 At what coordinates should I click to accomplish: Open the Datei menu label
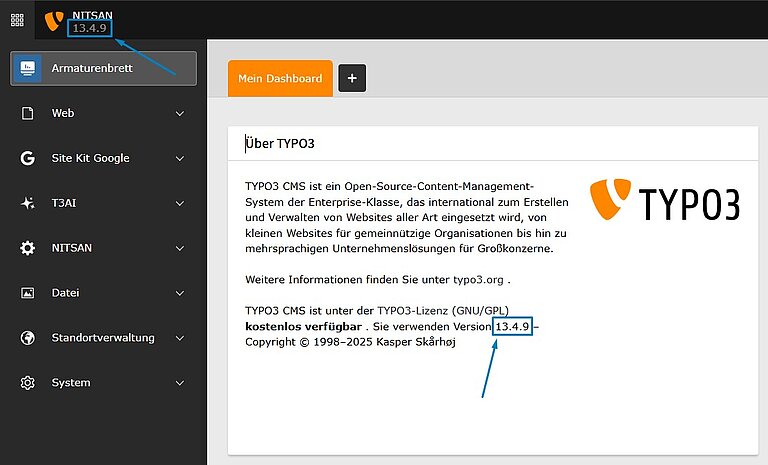pos(66,293)
